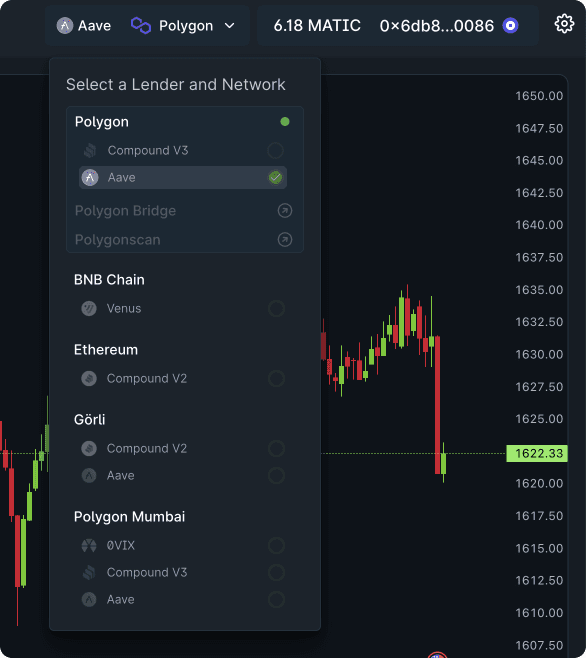Click the 'Select a Lender and Network' title
Screen dimensions: 586x658
175,84
